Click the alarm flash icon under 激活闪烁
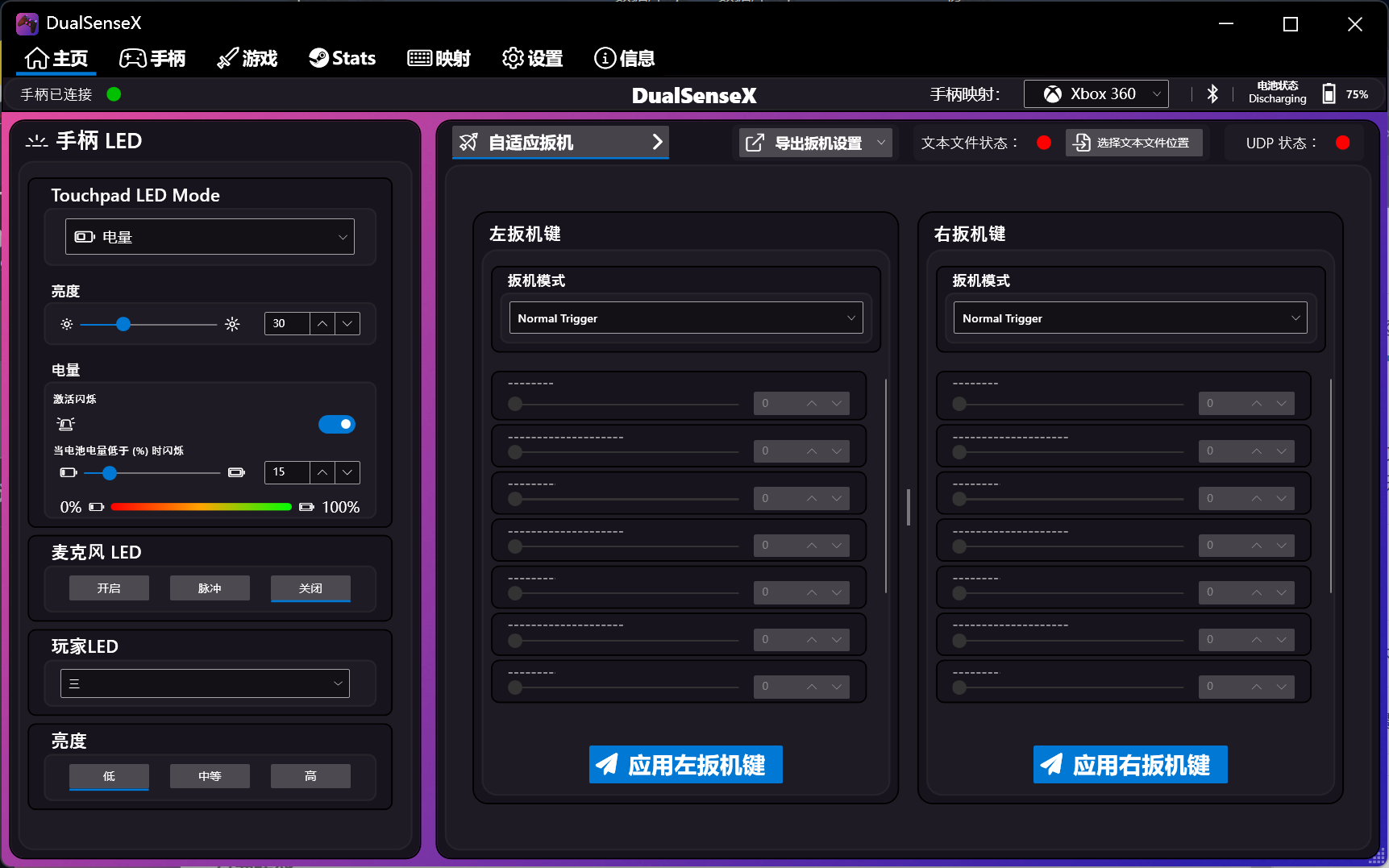 pyautogui.click(x=65, y=424)
